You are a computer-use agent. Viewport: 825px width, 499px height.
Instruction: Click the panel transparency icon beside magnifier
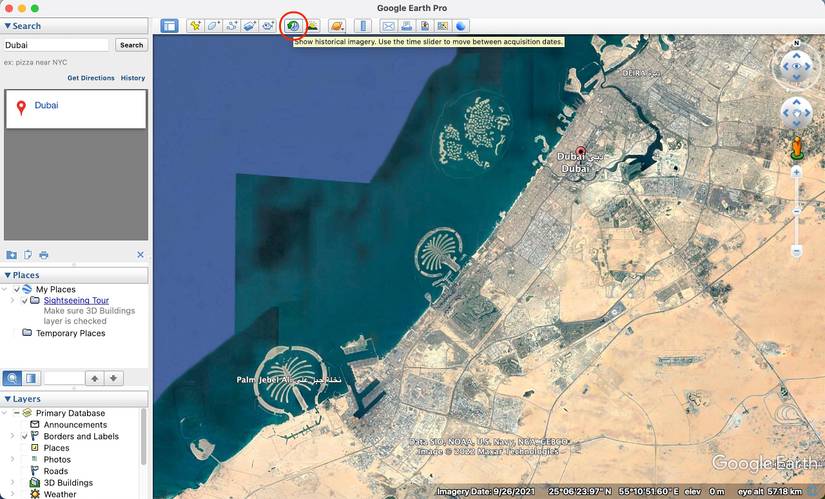[x=31, y=378]
